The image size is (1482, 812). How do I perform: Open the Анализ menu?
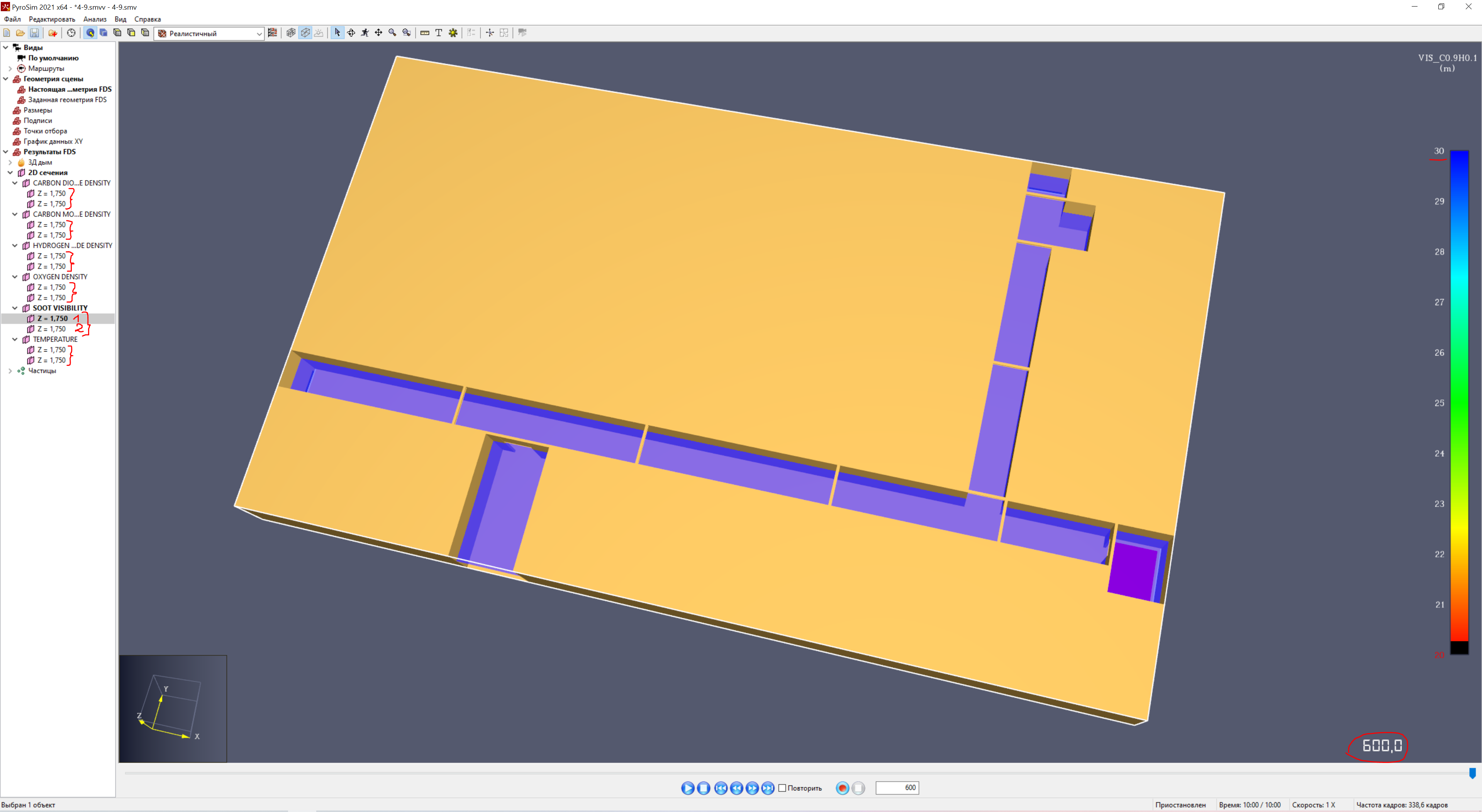(95, 19)
